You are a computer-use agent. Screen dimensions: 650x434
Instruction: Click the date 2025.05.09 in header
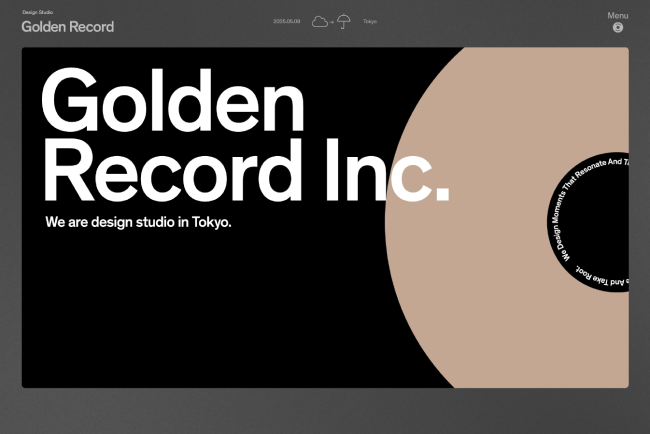pos(286,21)
